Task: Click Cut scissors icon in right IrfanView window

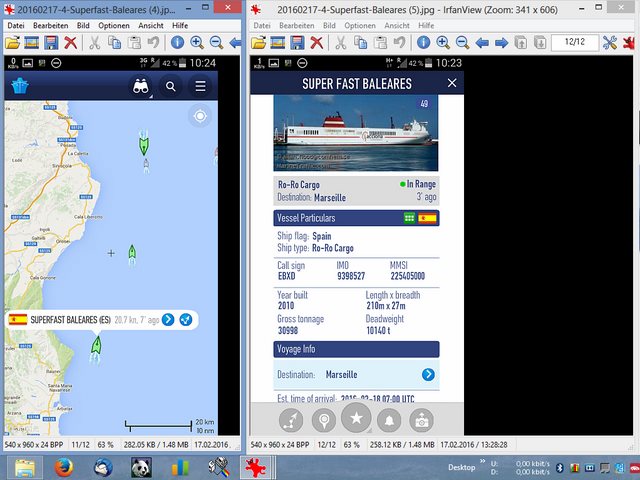Action: point(341,42)
